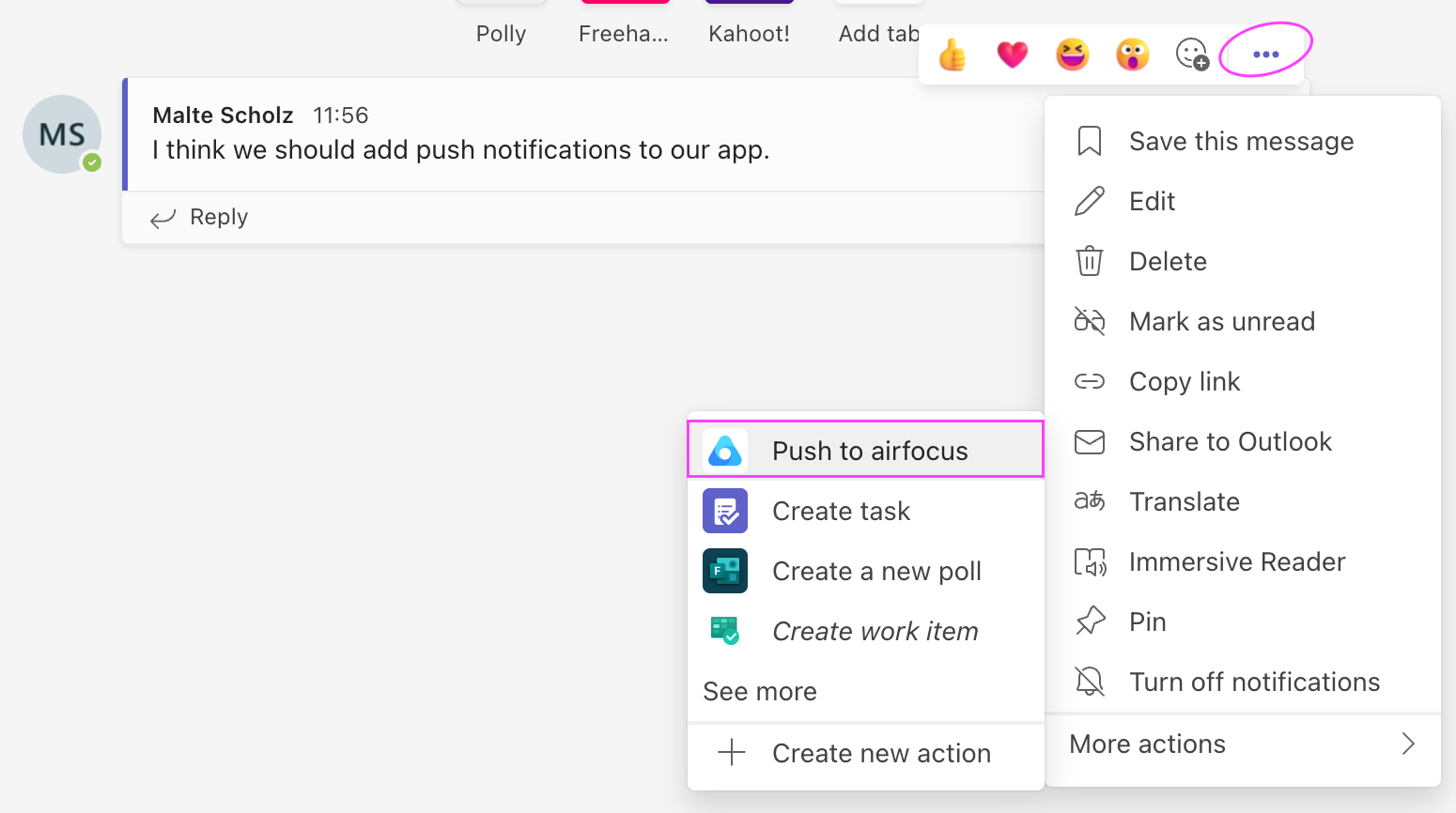Click the plus icon for Create new action

pos(732,752)
